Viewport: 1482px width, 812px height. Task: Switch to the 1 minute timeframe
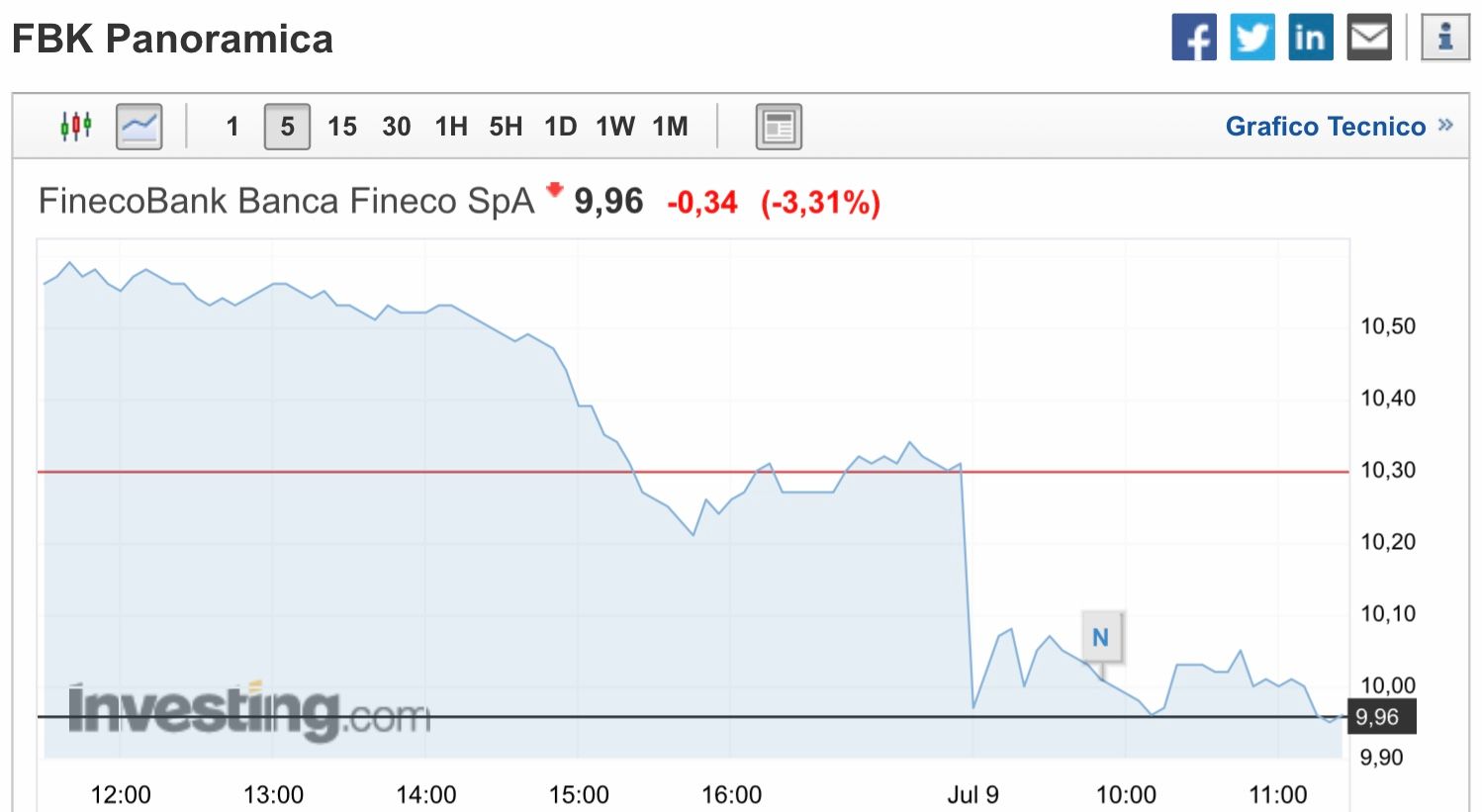232,126
